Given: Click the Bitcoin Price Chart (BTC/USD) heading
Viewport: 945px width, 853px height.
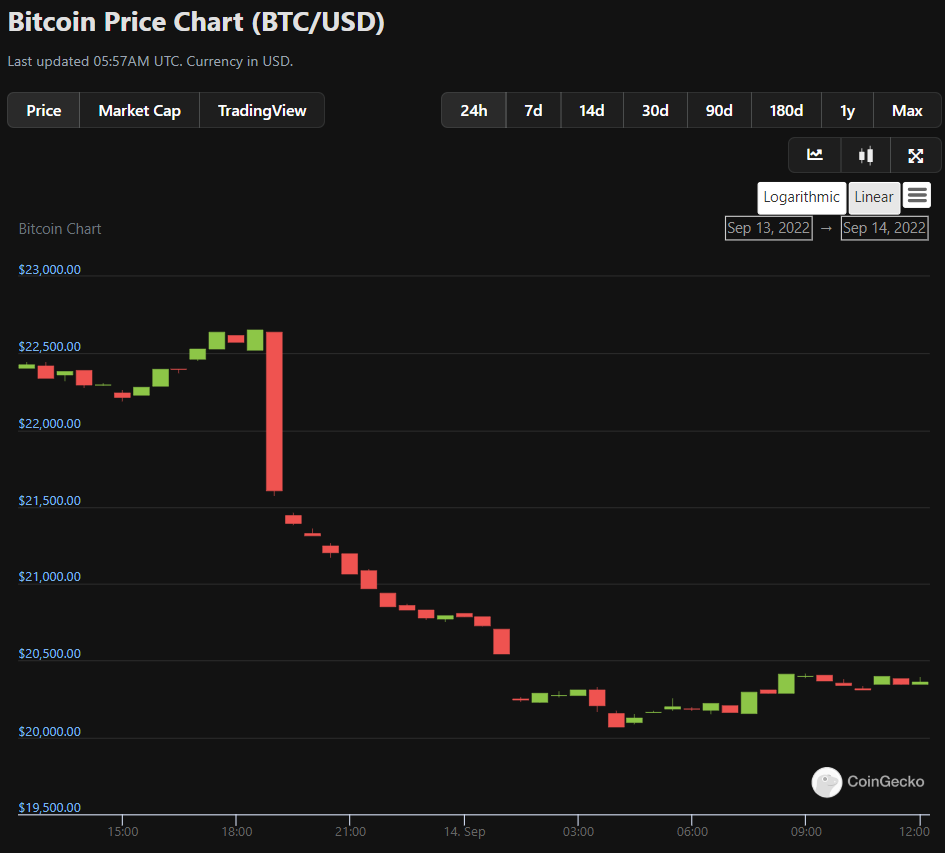Looking at the screenshot, I should point(196,22).
